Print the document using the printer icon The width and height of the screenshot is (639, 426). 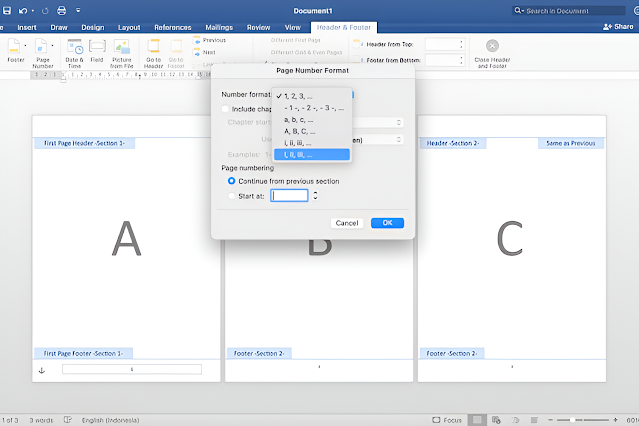point(62,11)
